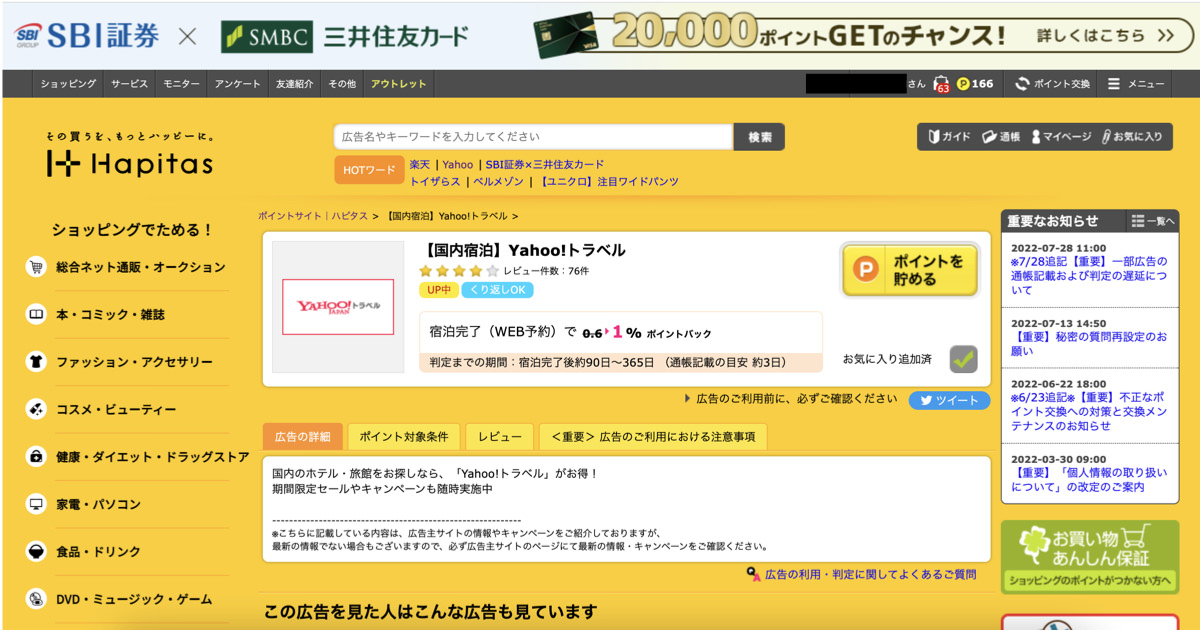Image resolution: width=1200 pixels, height=630 pixels.
Task: Open the アンケート menu item
Action: point(237,84)
